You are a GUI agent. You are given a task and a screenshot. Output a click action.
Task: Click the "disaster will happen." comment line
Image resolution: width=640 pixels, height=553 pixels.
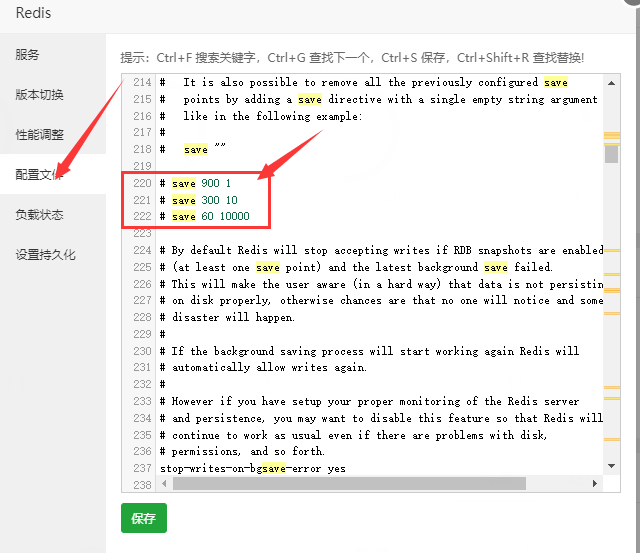pos(227,317)
